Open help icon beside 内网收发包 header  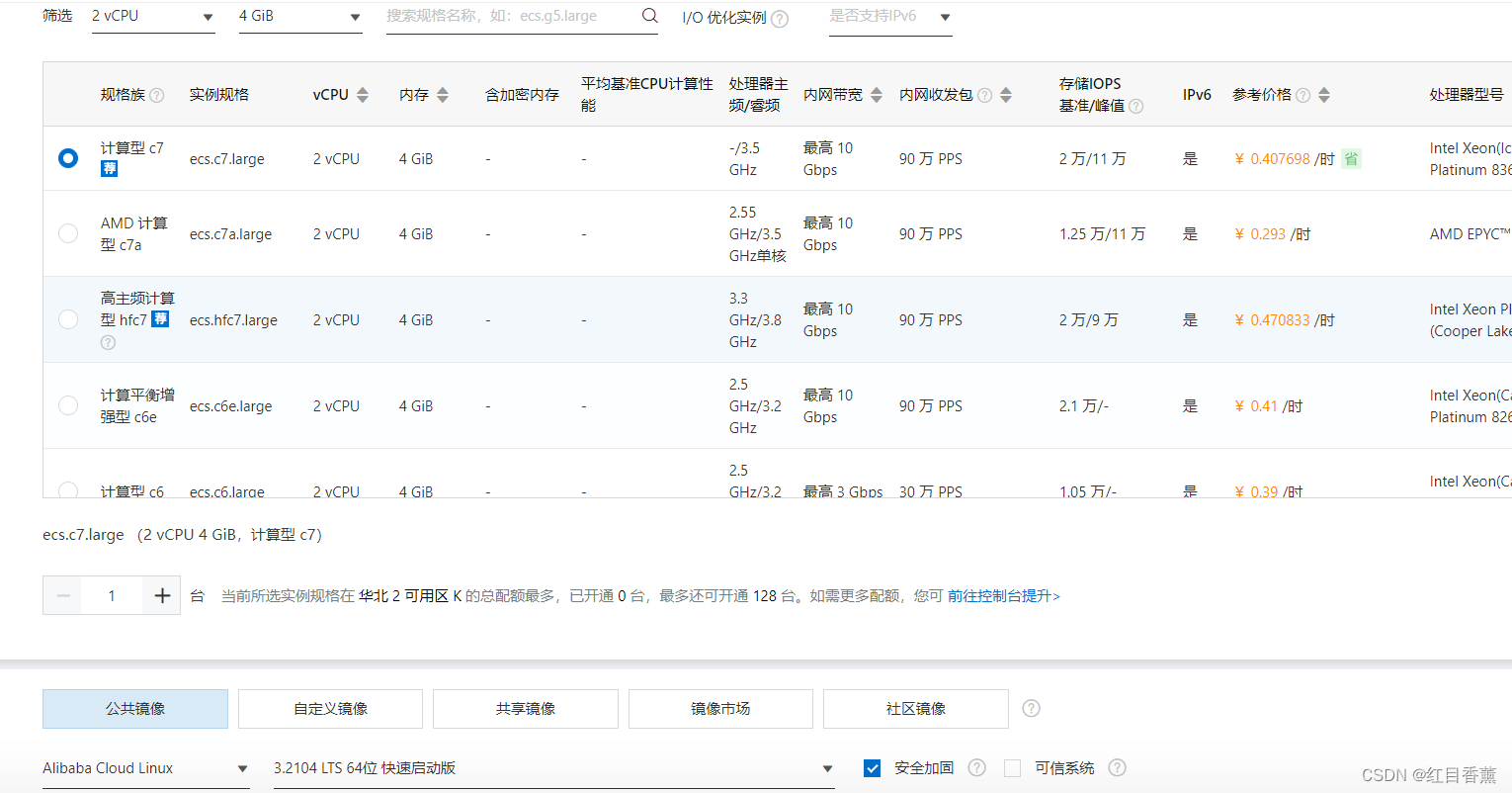984,95
